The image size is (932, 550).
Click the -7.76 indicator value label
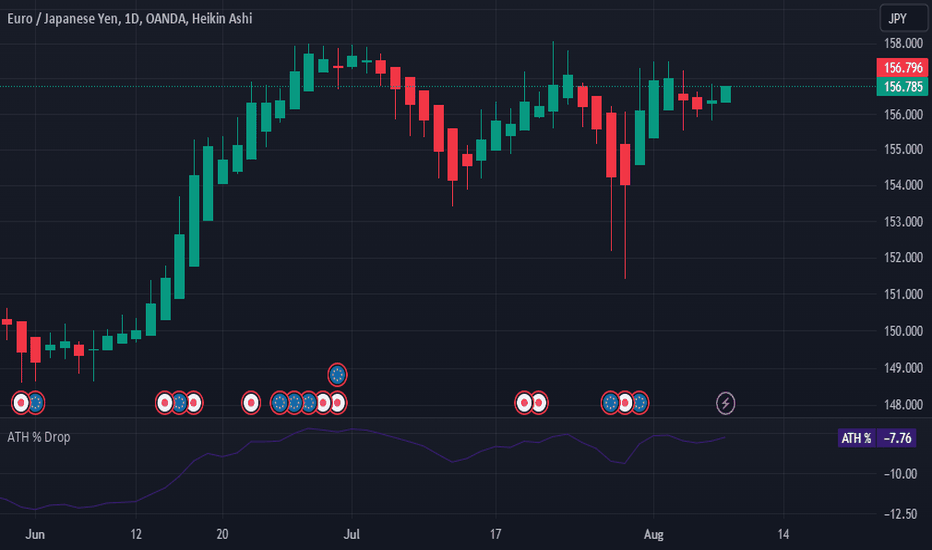[x=897, y=438]
